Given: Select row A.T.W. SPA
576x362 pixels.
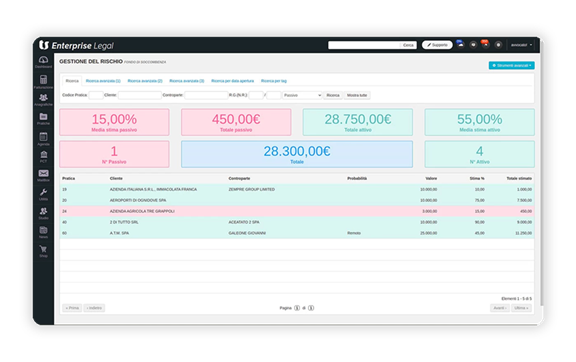Looking at the screenshot, I should click(x=297, y=233).
